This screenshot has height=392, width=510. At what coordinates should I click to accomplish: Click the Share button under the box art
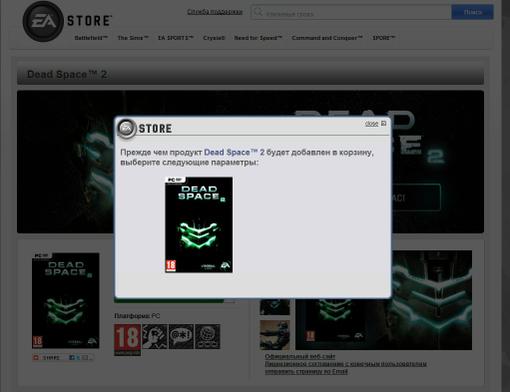[x=47, y=358]
